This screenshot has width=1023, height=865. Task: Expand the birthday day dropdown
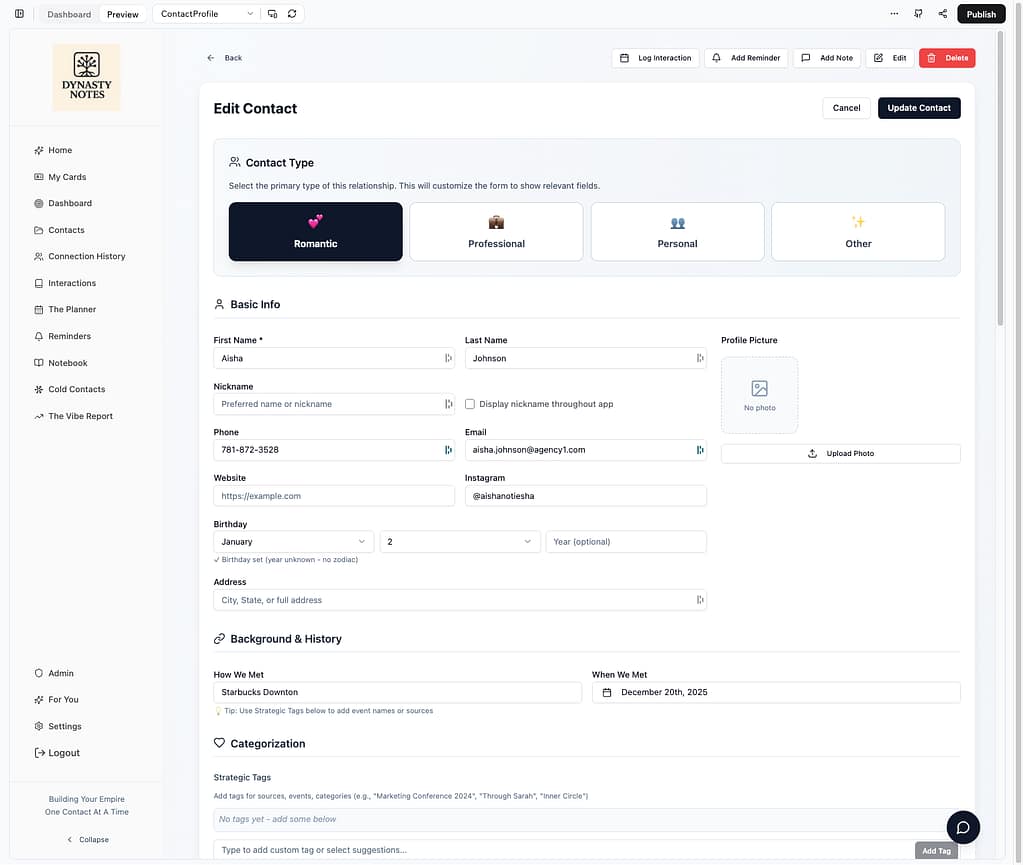coord(459,542)
